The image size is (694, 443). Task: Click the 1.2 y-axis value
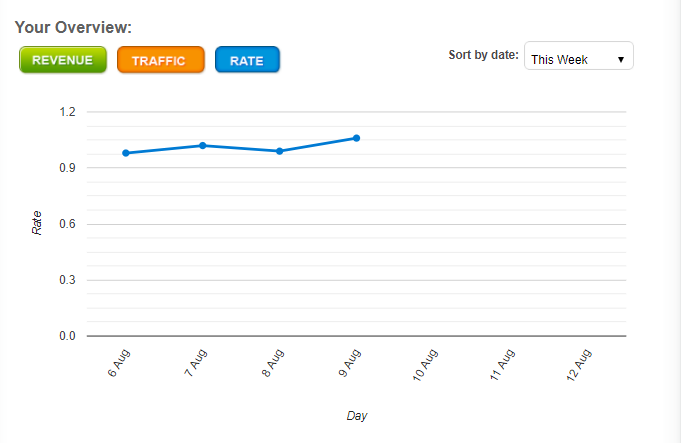(x=67, y=112)
